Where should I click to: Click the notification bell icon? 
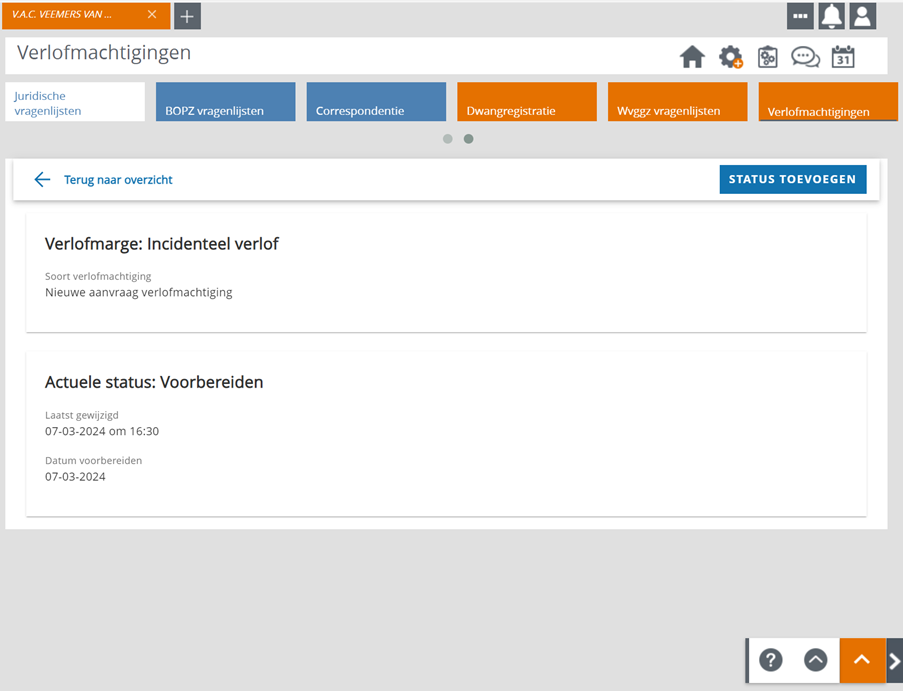click(x=832, y=16)
